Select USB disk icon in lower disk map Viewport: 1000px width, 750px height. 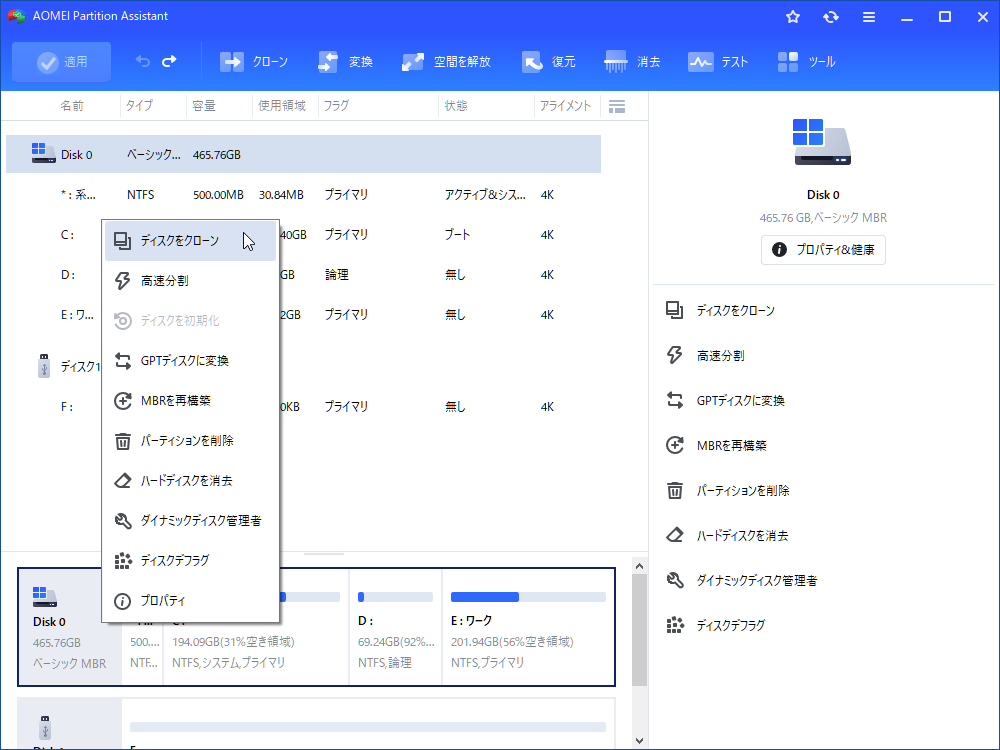click(x=45, y=728)
